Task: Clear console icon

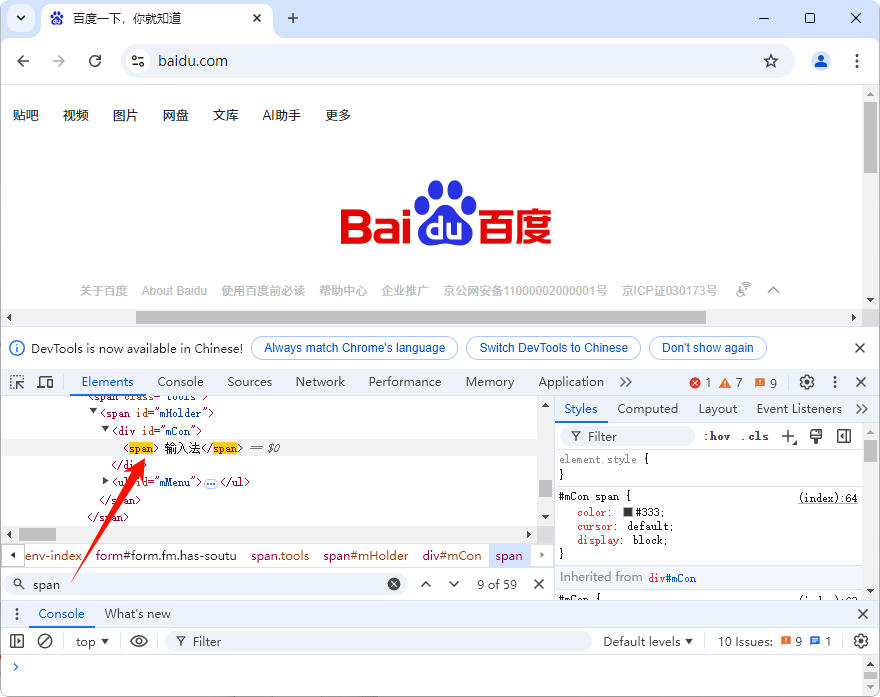Action: tap(45, 641)
